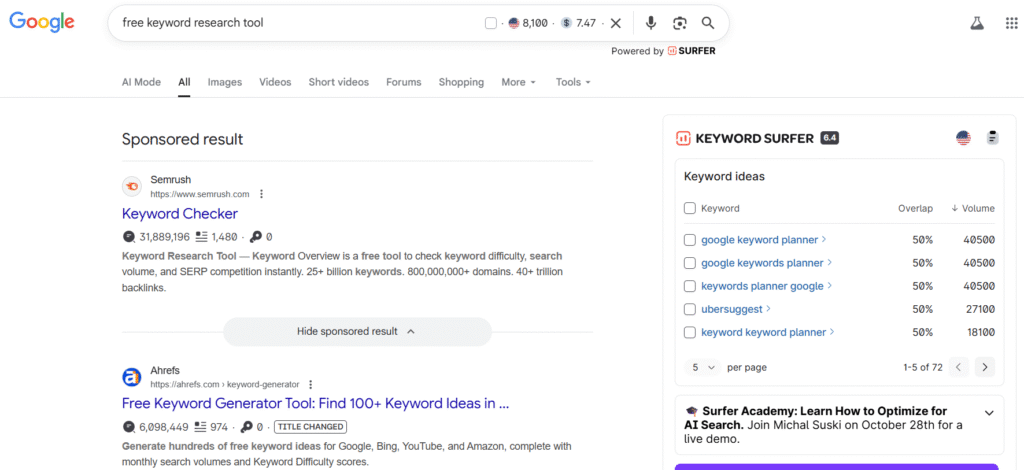Click the magnifying glass search icon
This screenshot has width=1024, height=470.
[708, 23]
